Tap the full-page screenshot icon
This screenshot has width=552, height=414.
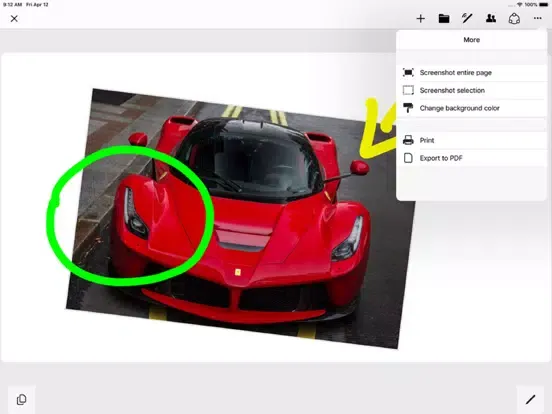pos(408,73)
